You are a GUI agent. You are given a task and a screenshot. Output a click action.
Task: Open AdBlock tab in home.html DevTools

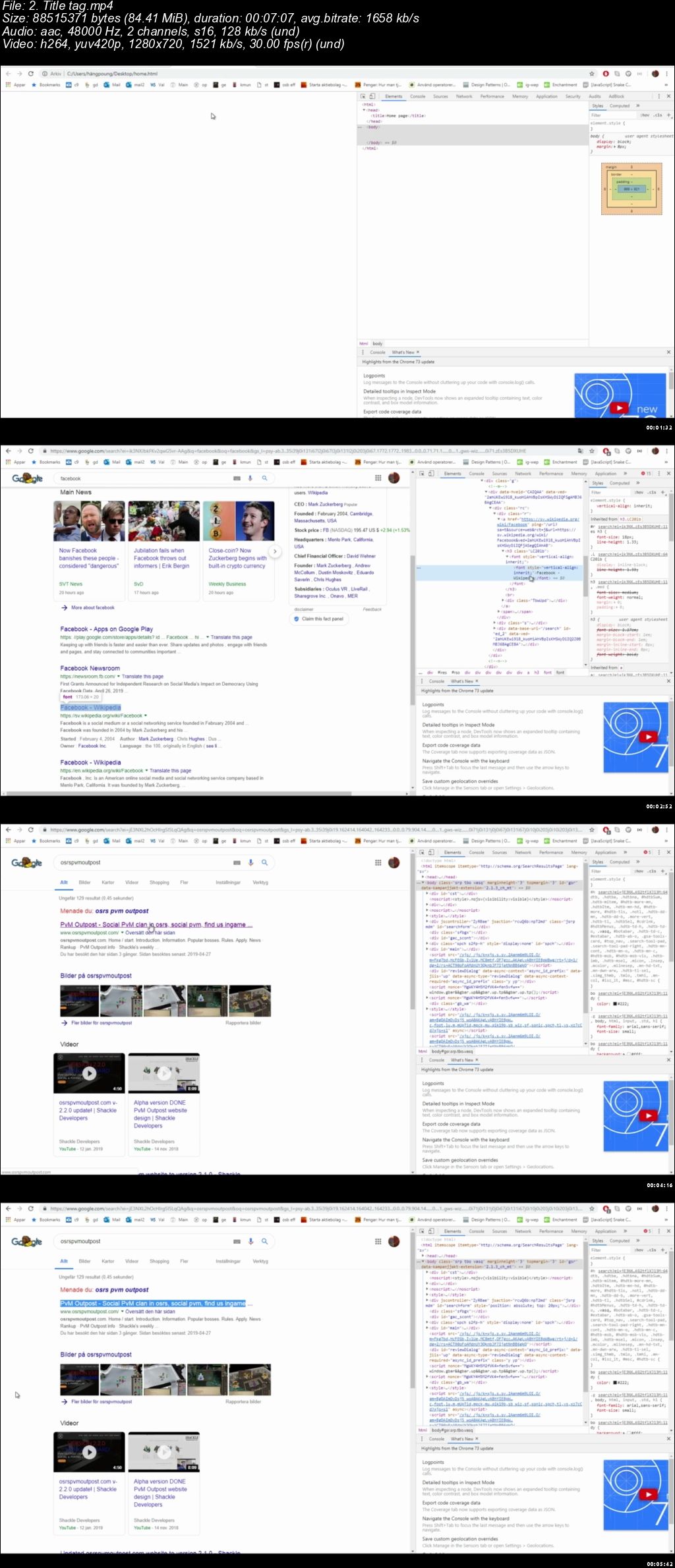(616, 96)
